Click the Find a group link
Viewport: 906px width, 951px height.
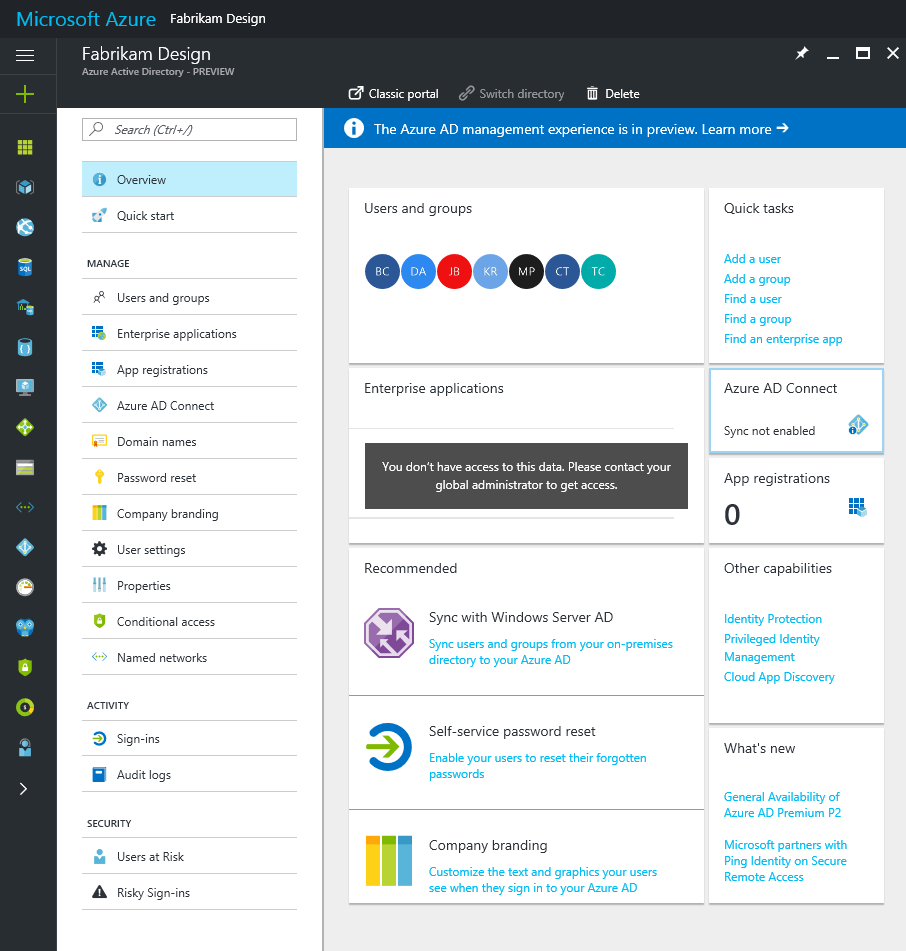click(757, 319)
